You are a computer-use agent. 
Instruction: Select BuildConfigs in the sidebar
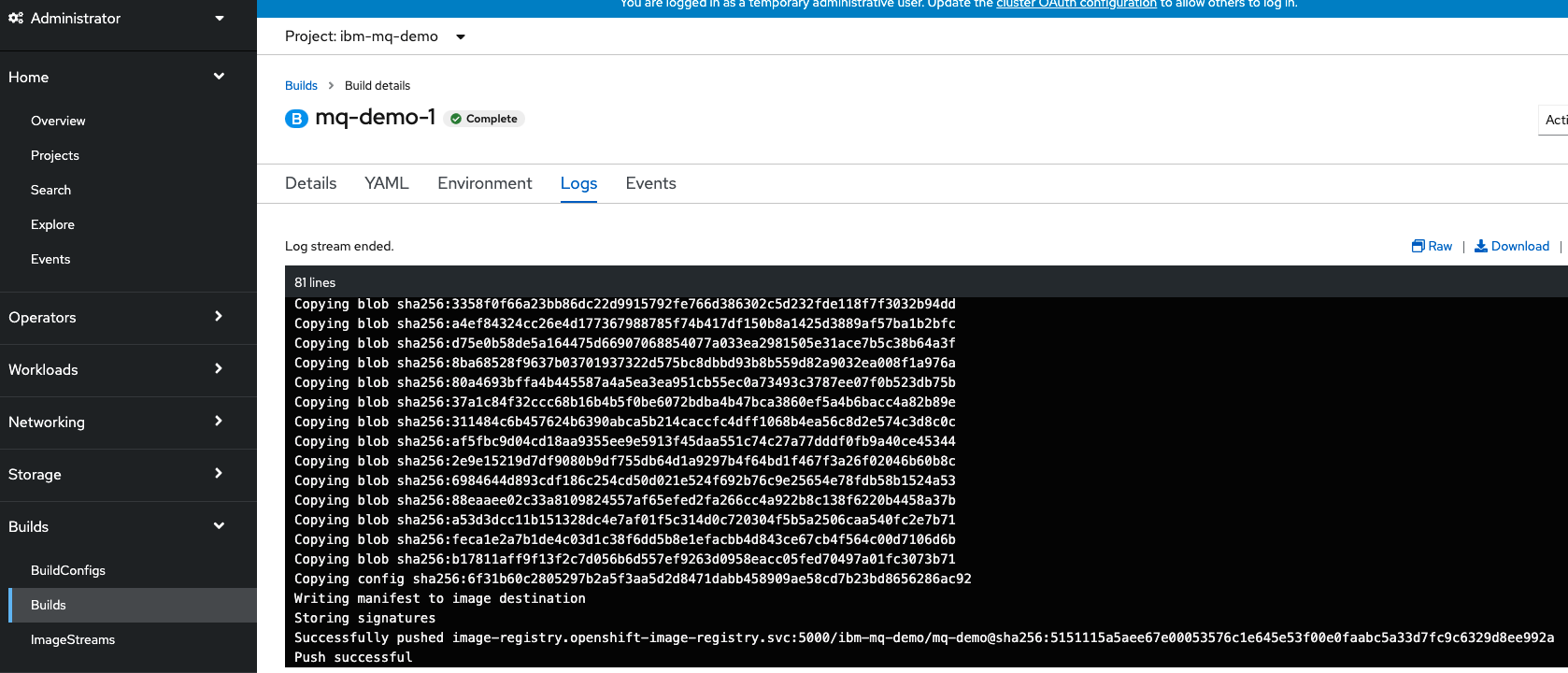(68, 571)
